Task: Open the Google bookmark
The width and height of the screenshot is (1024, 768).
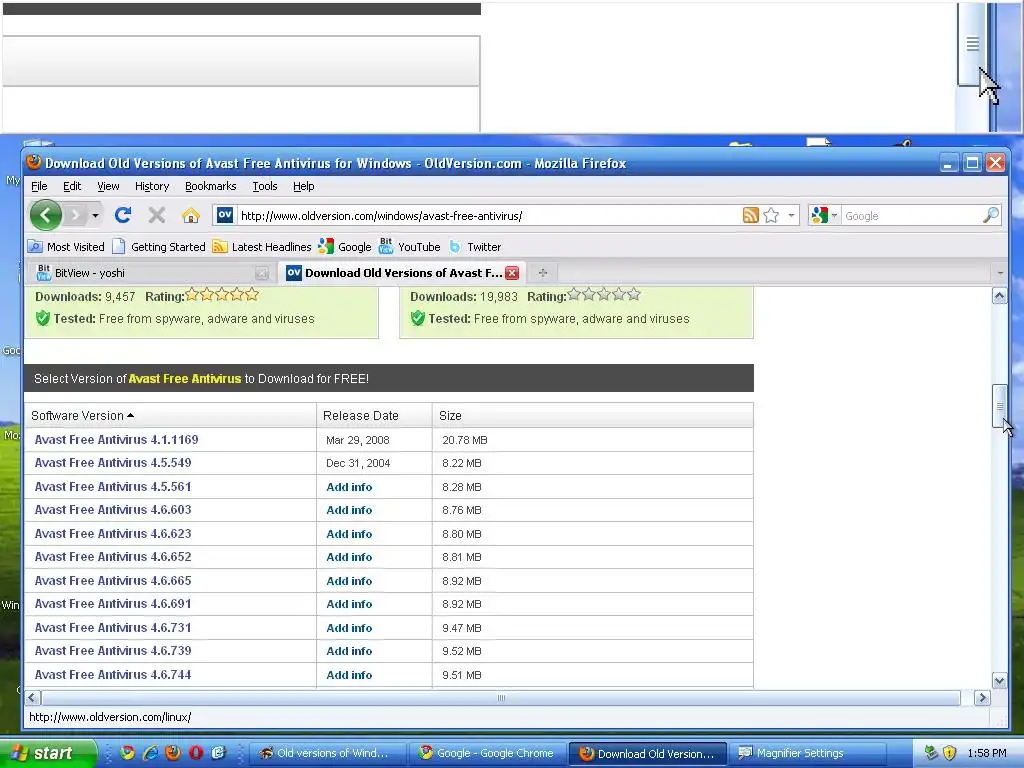Action: [x=345, y=247]
